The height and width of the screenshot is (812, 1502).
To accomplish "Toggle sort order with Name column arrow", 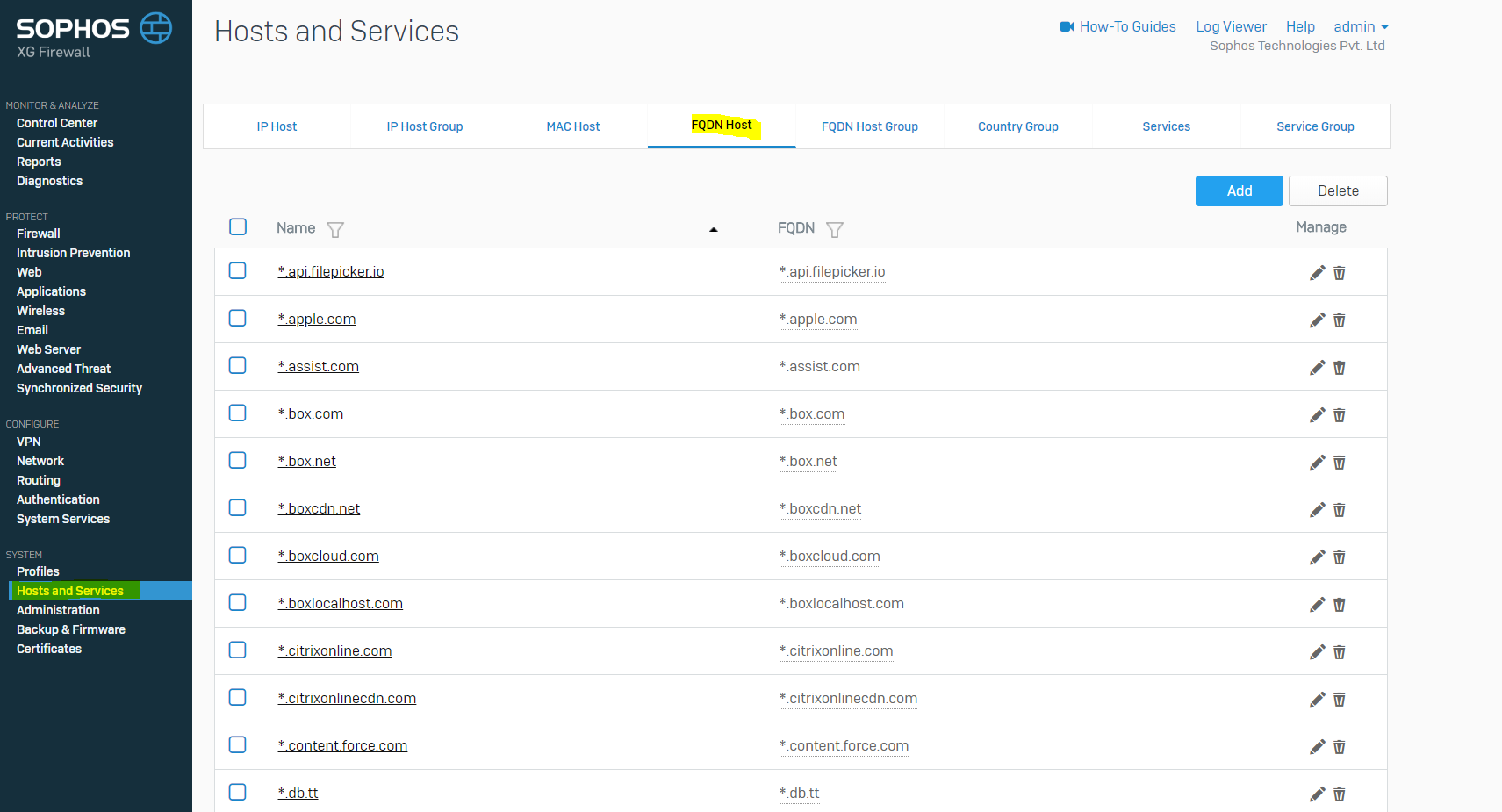I will point(714,230).
